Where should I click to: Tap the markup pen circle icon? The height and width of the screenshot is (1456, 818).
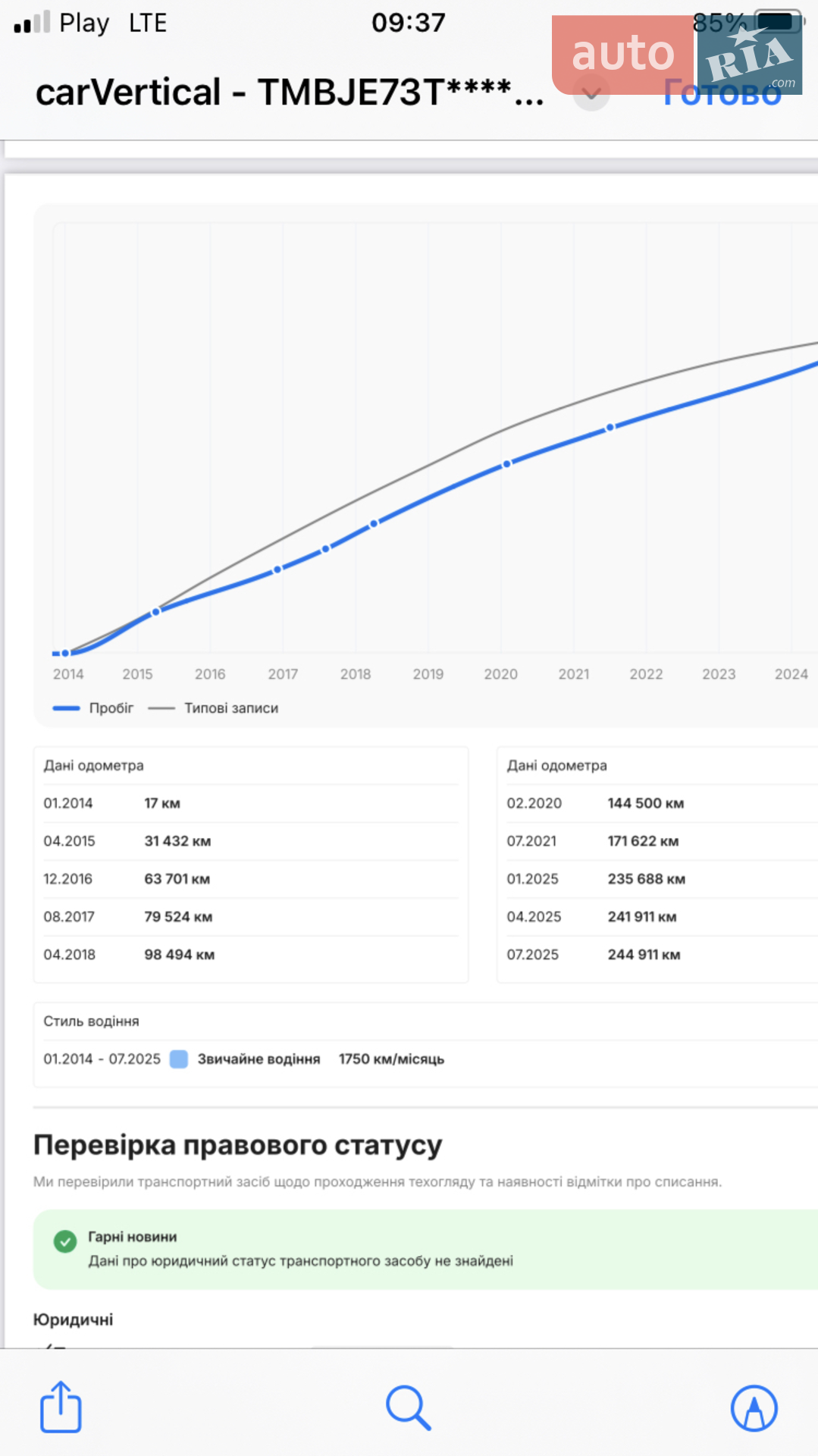click(x=754, y=1408)
